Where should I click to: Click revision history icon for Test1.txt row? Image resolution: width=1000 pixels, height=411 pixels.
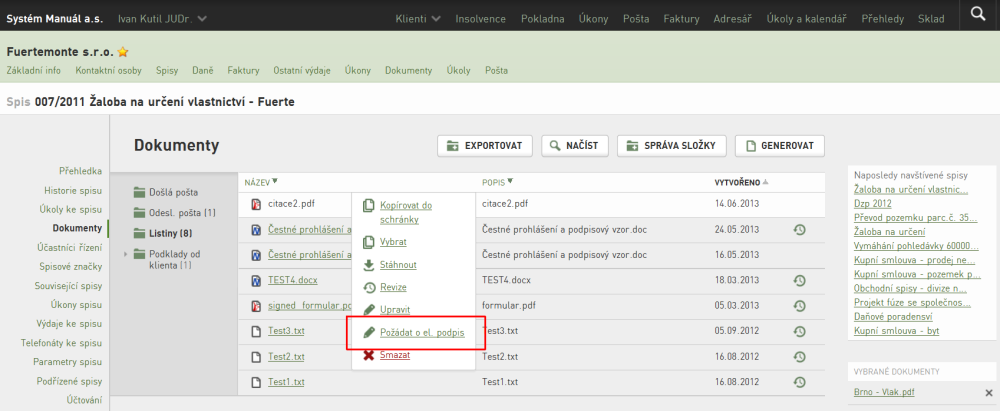(x=799, y=382)
